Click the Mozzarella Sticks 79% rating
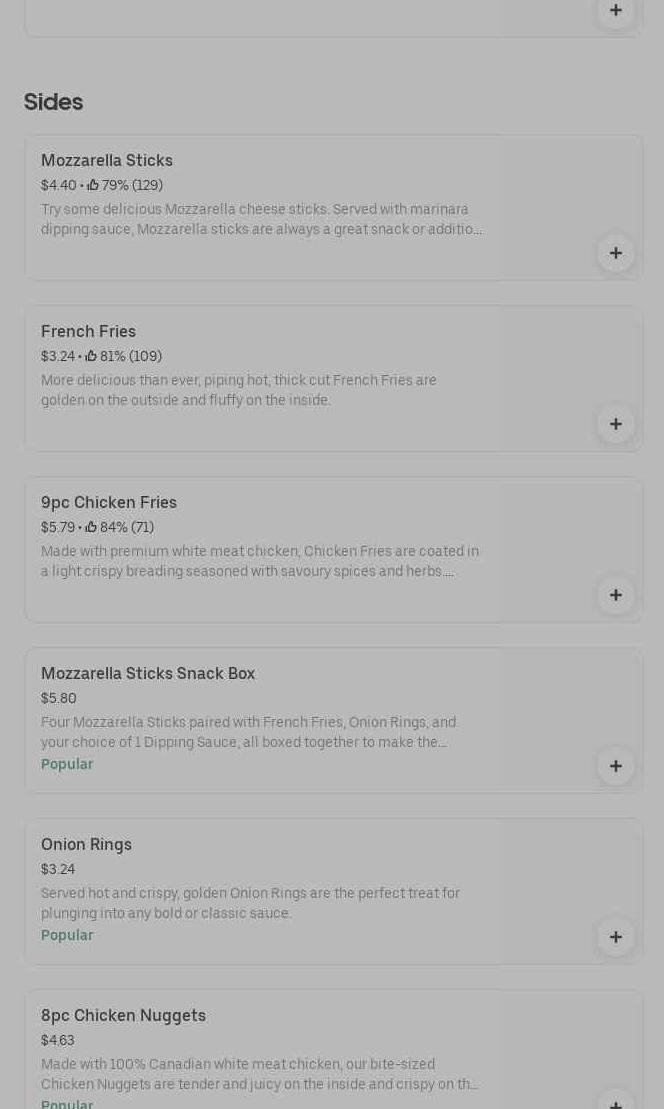The height and width of the screenshot is (1109, 664). click(125, 186)
